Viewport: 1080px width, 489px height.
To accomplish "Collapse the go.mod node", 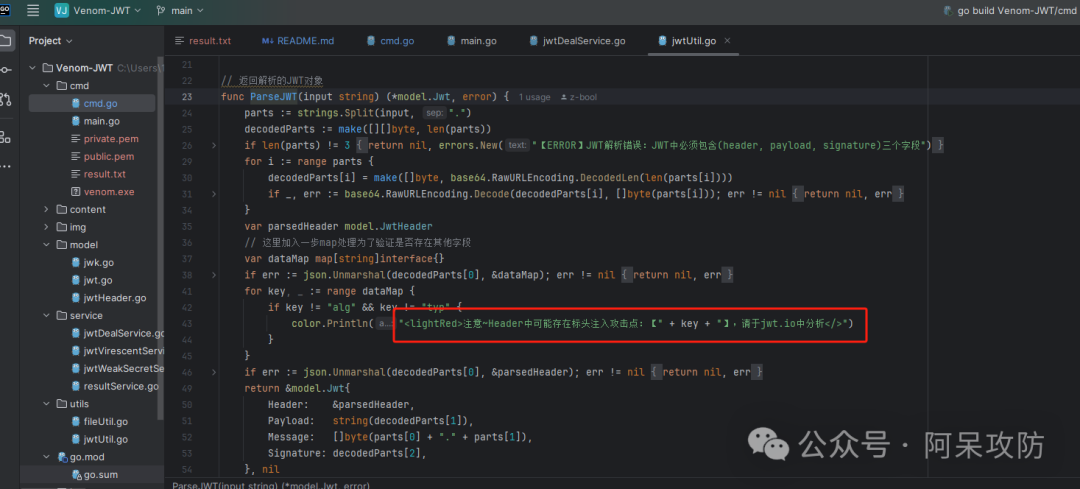I will [x=46, y=457].
